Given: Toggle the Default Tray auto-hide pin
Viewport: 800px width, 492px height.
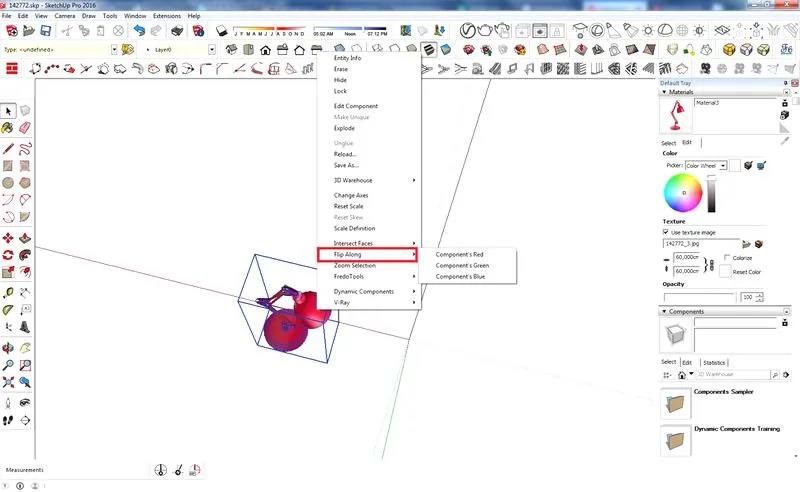Looking at the screenshot, I should click(x=786, y=83).
